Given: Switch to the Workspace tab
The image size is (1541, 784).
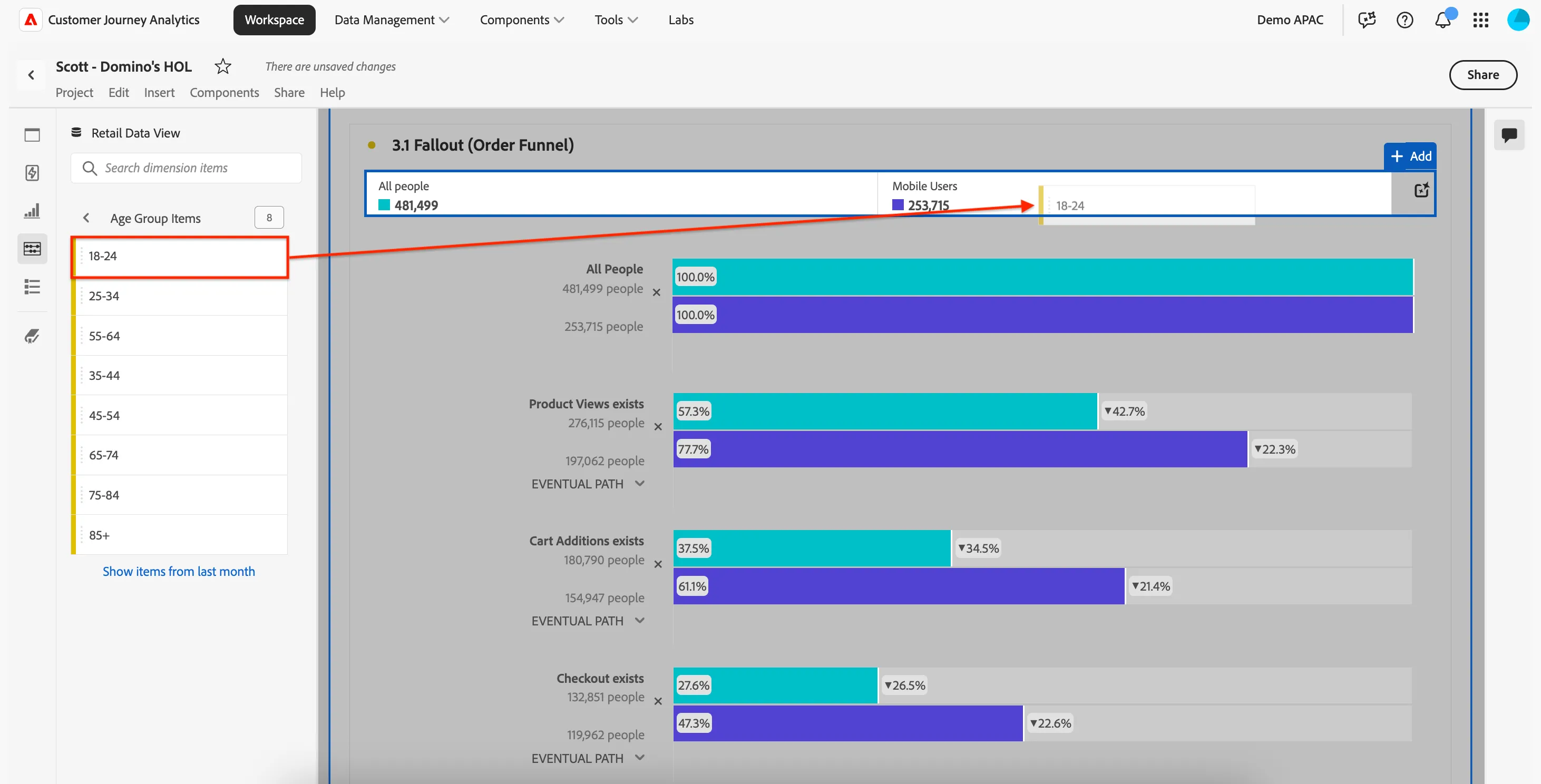Looking at the screenshot, I should point(274,19).
